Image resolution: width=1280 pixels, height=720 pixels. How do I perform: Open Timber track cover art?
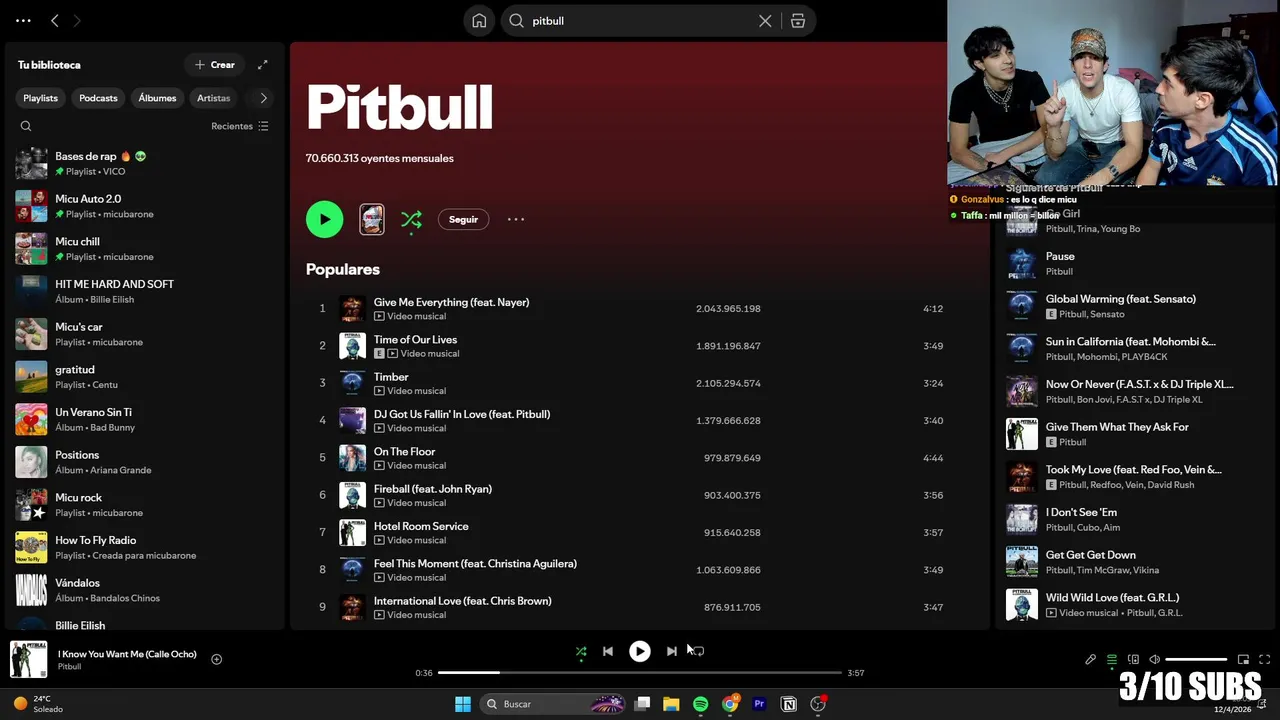(x=352, y=383)
